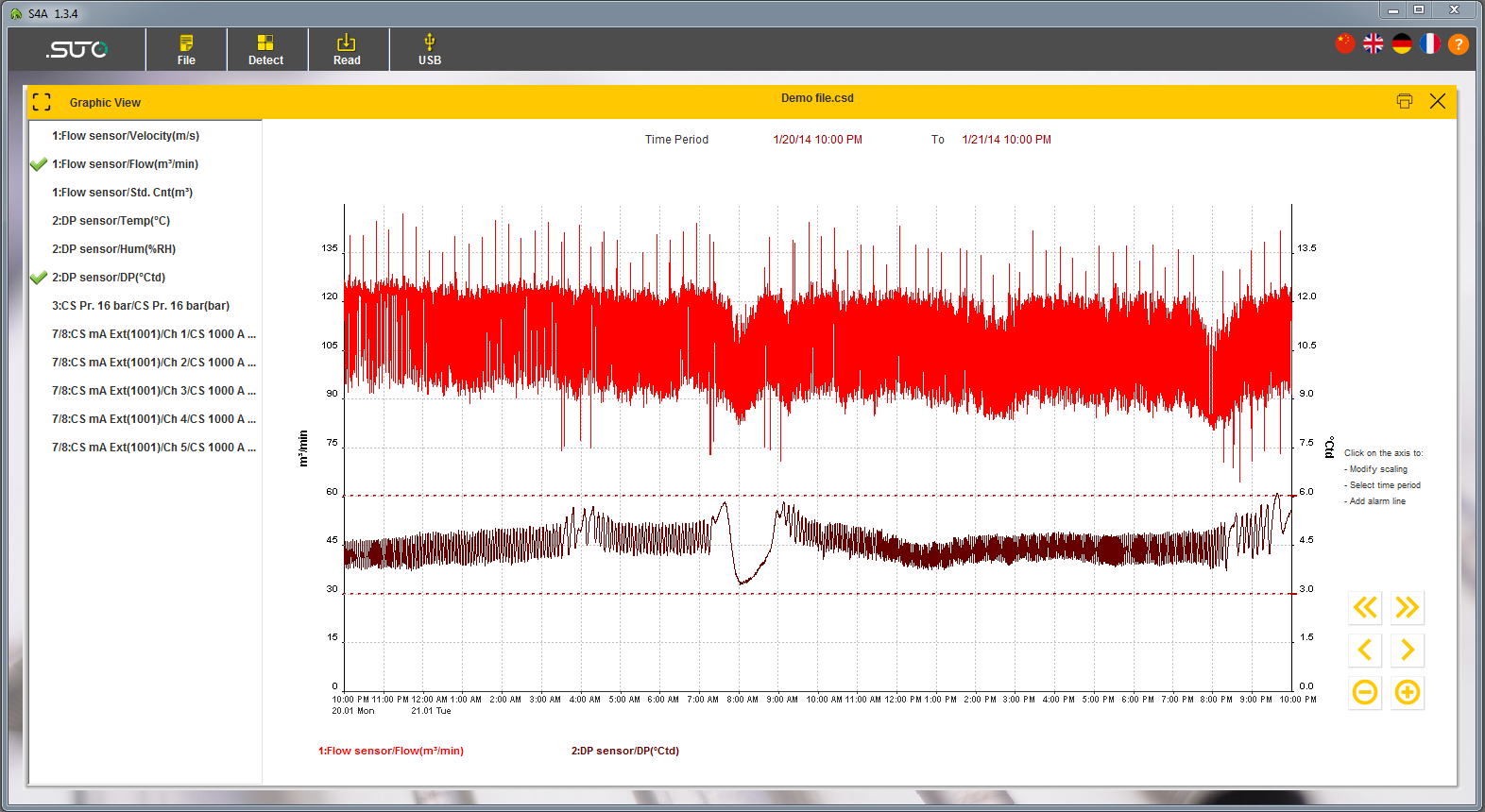
Task: Open help with question mark icon
Action: (x=1459, y=43)
